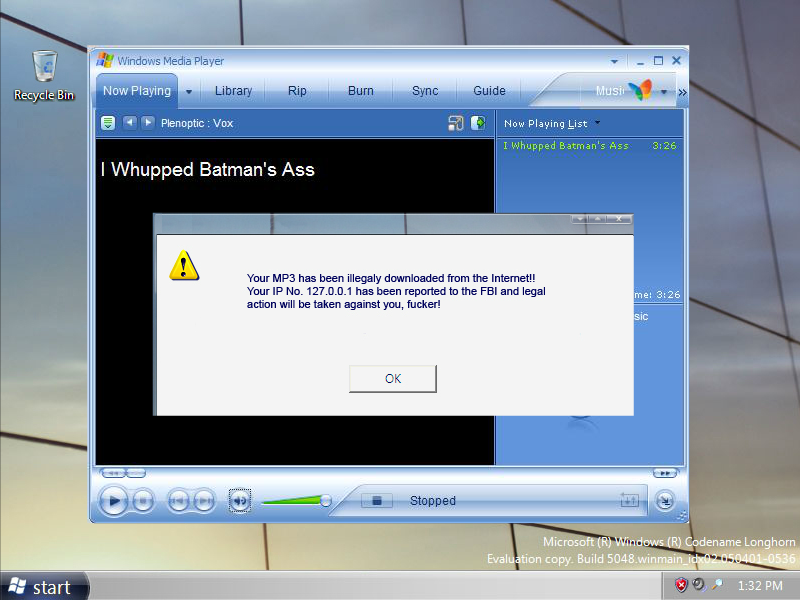Go to the Previous track button
The height and width of the screenshot is (600, 800).
point(179,502)
